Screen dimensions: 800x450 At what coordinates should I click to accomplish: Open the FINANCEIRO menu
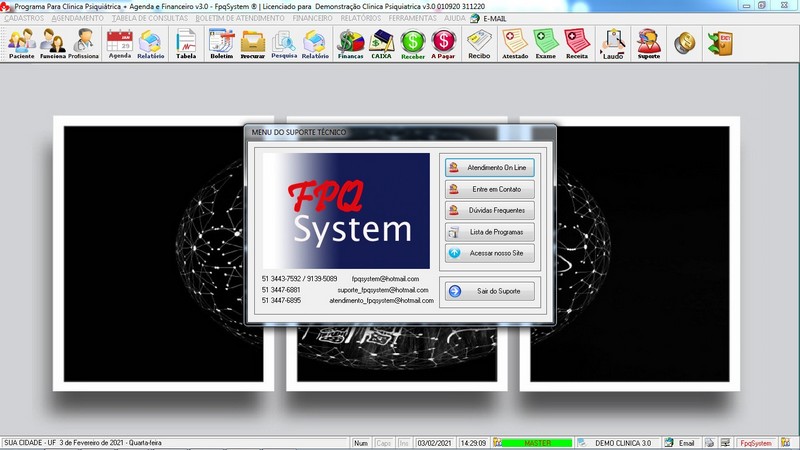click(312, 18)
